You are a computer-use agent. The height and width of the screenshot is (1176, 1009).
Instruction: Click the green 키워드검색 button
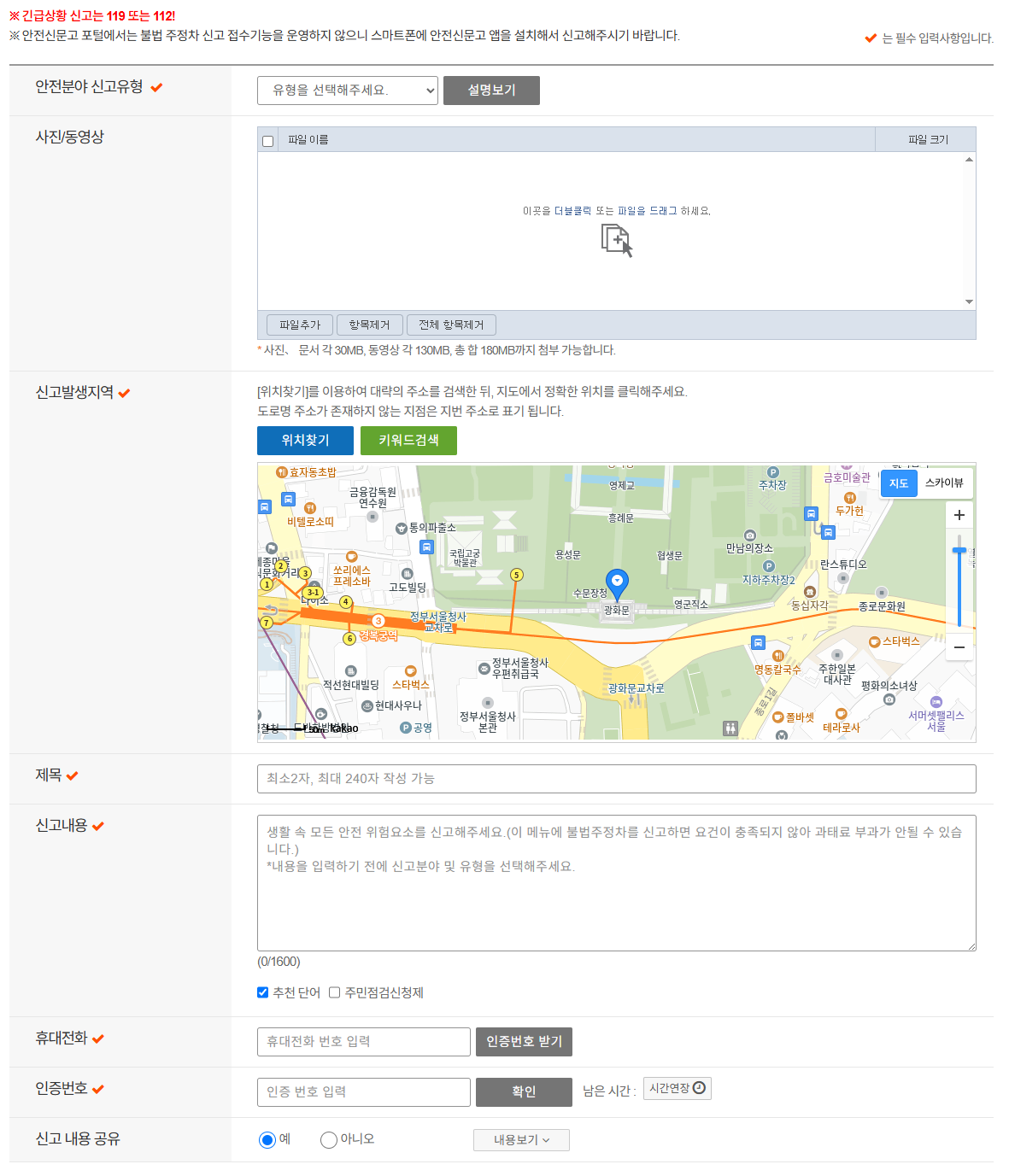pyautogui.click(x=408, y=441)
